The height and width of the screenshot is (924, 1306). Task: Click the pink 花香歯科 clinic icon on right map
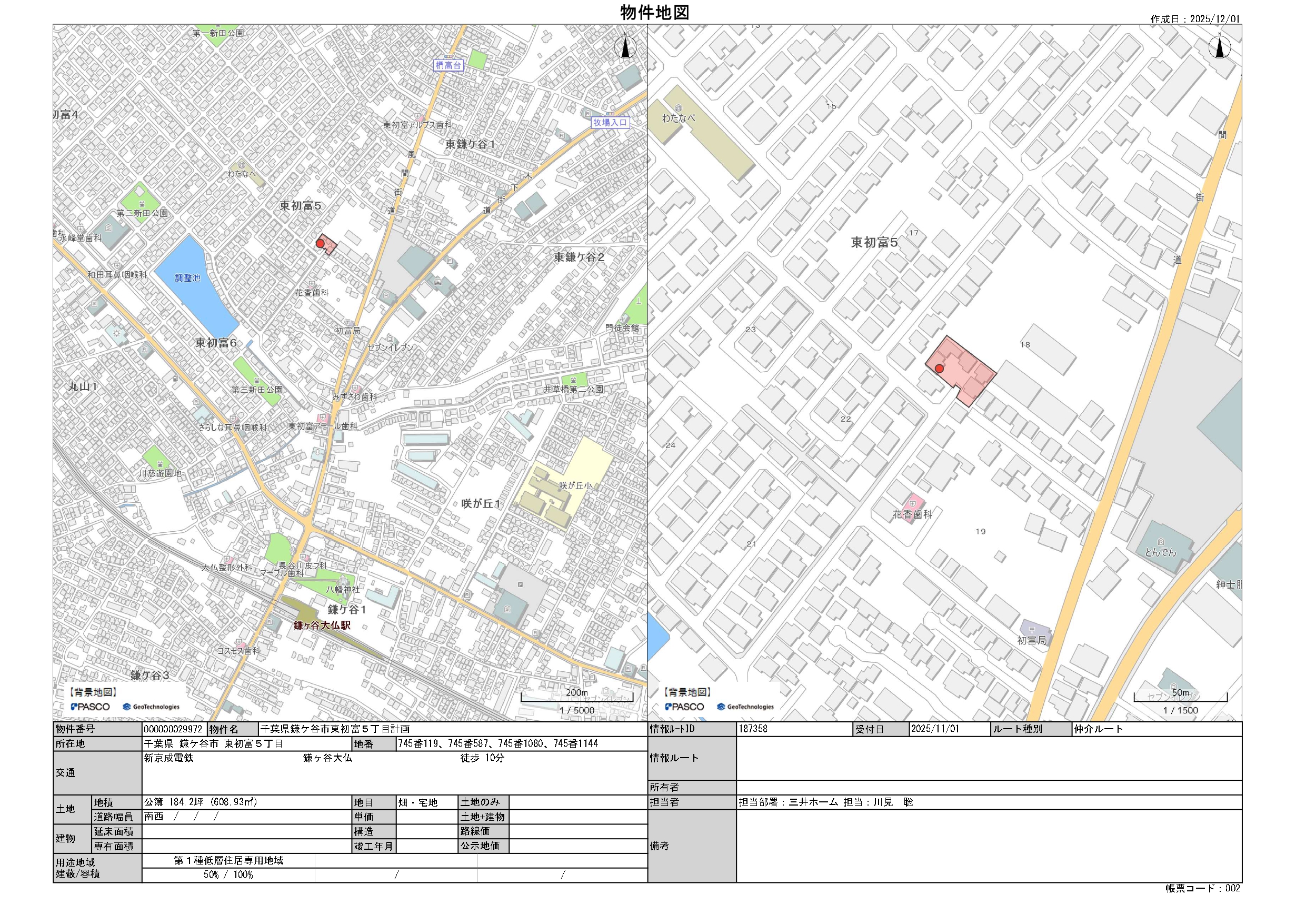(913, 503)
